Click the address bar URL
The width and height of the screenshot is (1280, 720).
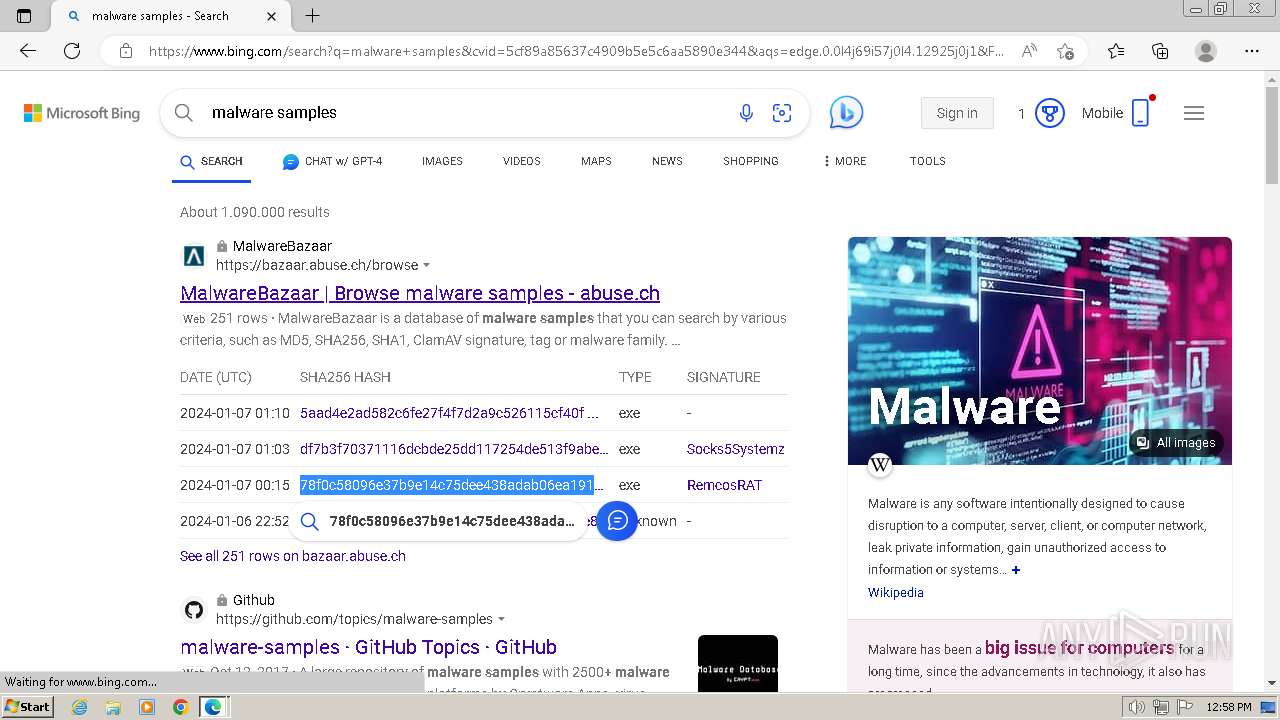point(576,51)
